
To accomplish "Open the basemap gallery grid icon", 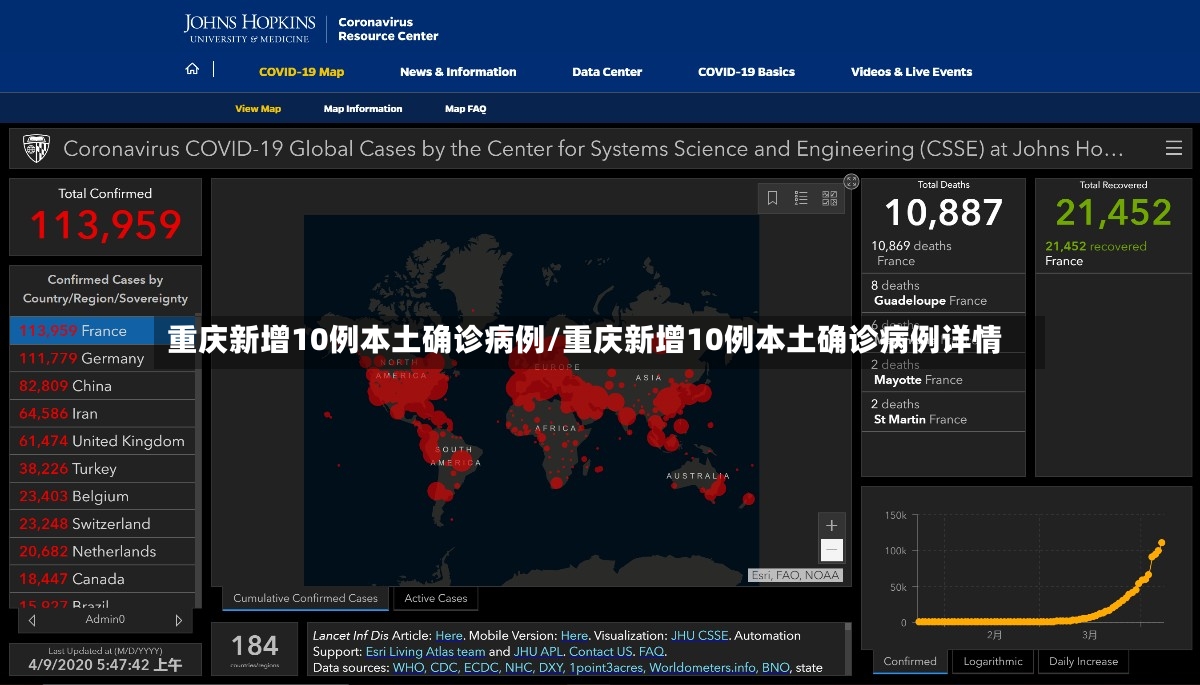I will tap(830, 198).
